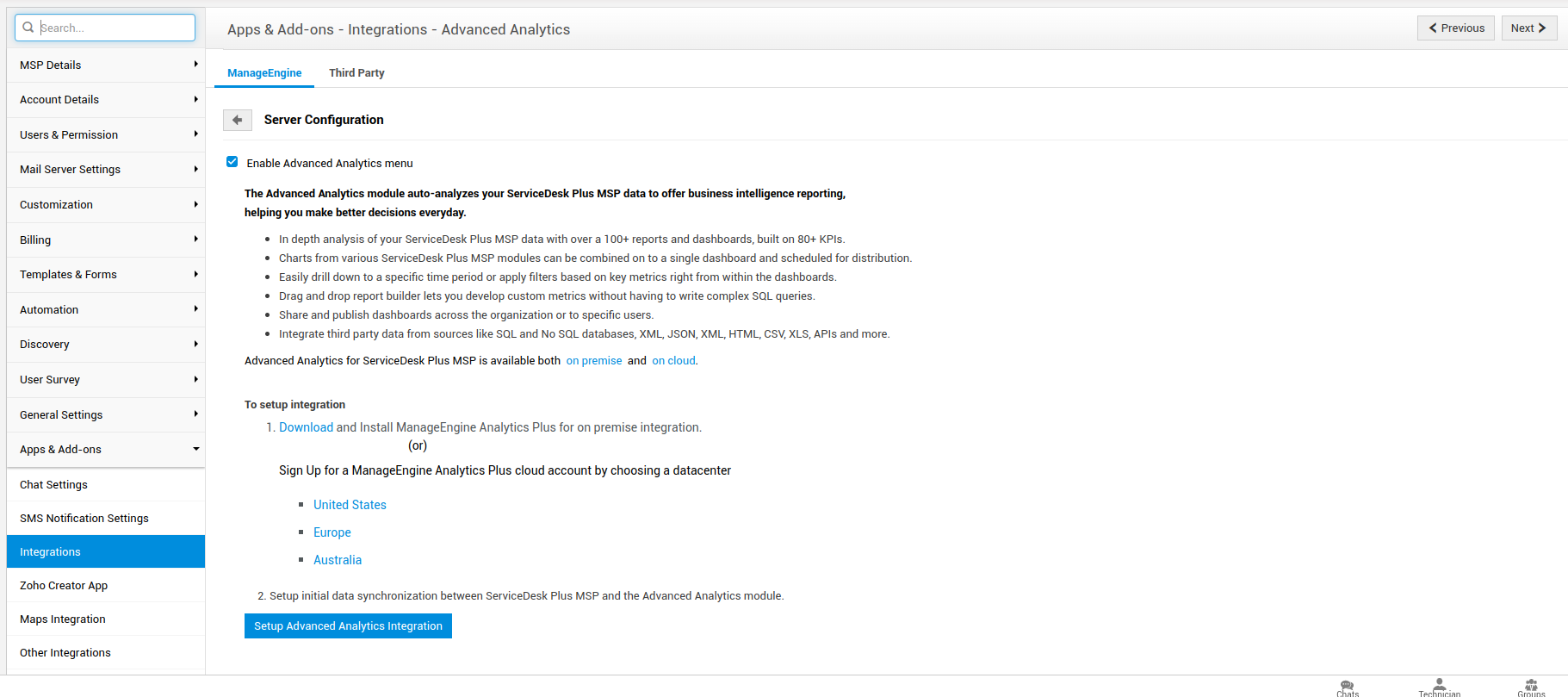Open the Groups icon in bottom bar
Screen dimensions: 1568x697
1531,688
